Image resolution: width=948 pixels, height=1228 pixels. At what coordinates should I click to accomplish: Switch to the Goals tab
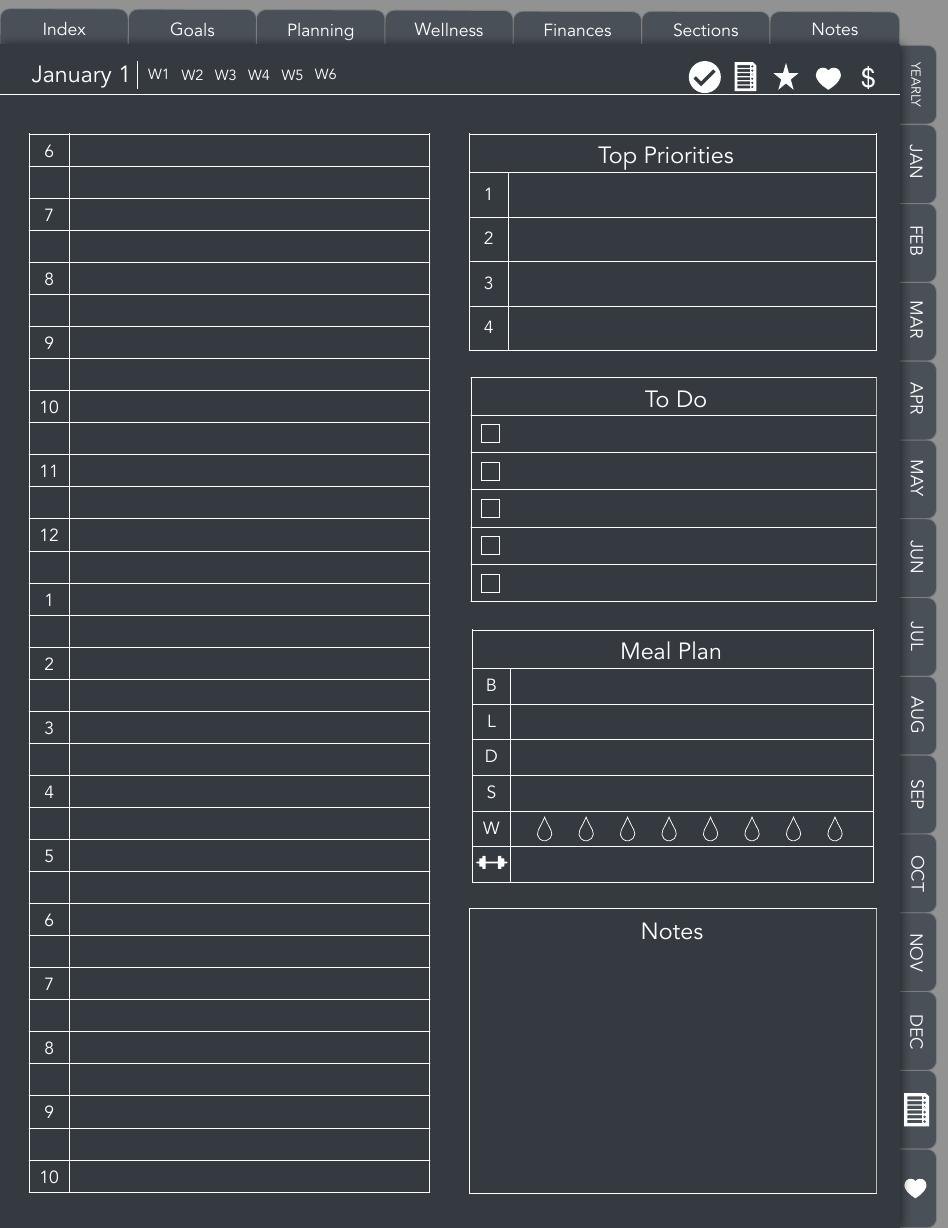tap(192, 29)
